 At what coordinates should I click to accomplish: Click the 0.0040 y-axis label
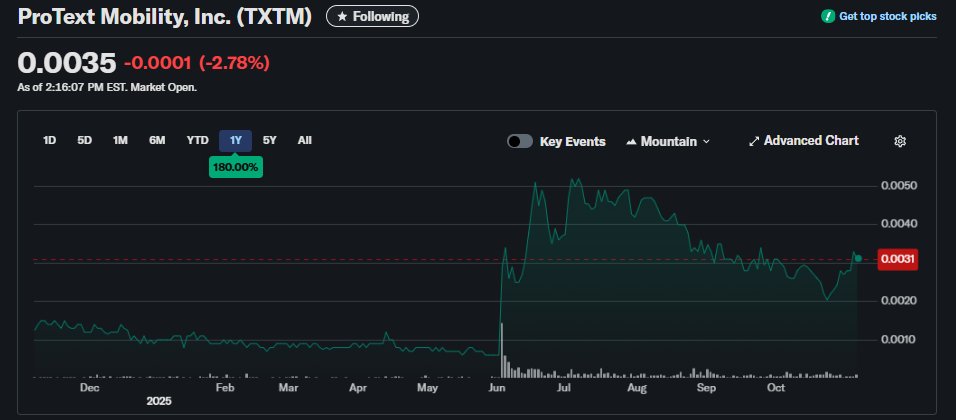[897, 224]
